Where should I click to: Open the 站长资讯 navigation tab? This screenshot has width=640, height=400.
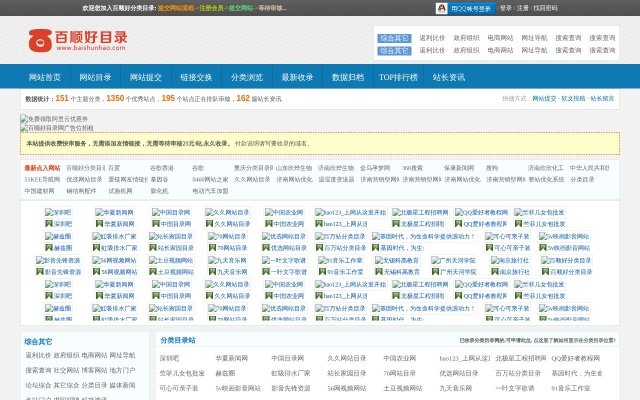pyautogui.click(x=449, y=77)
